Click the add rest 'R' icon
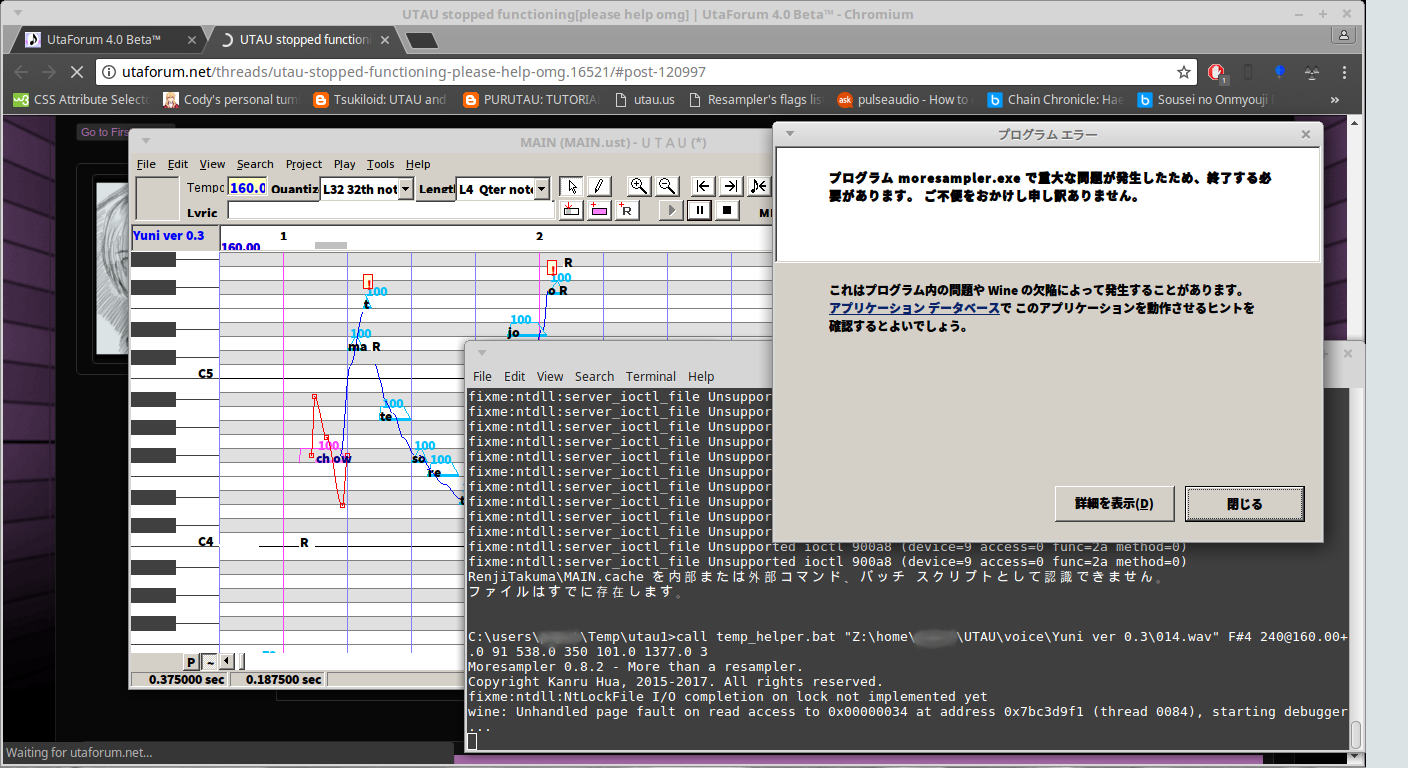 click(626, 210)
